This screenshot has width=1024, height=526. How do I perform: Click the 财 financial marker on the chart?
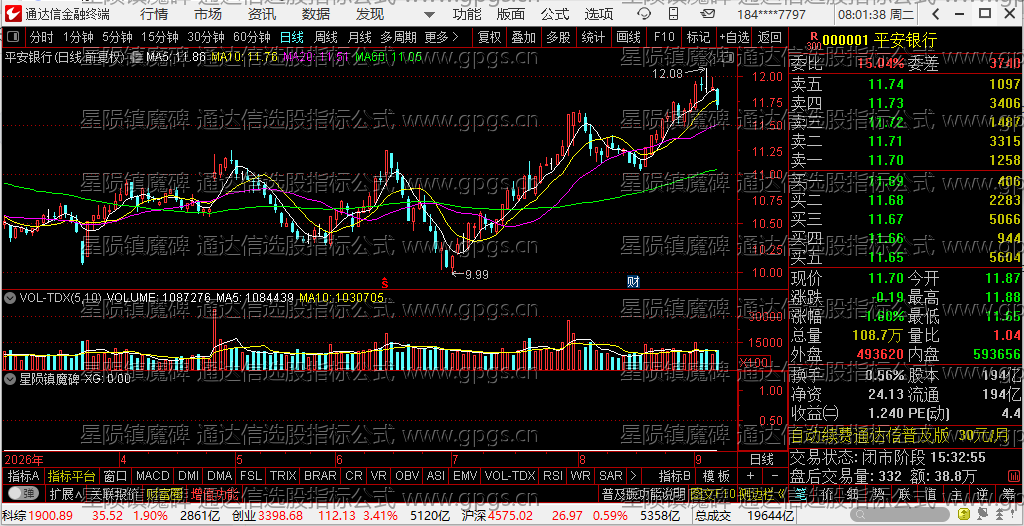(x=633, y=282)
